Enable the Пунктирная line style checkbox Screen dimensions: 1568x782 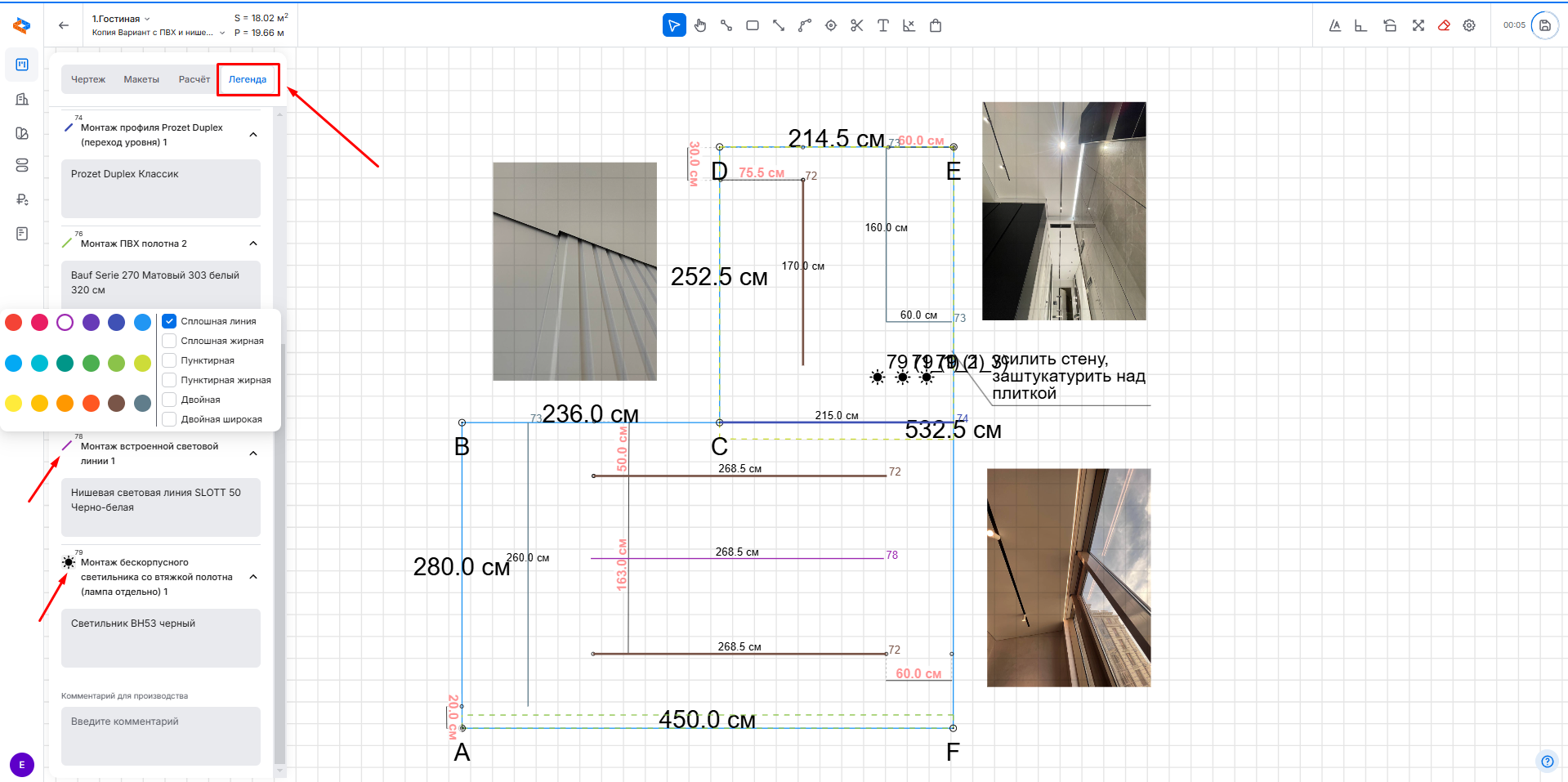click(x=169, y=360)
